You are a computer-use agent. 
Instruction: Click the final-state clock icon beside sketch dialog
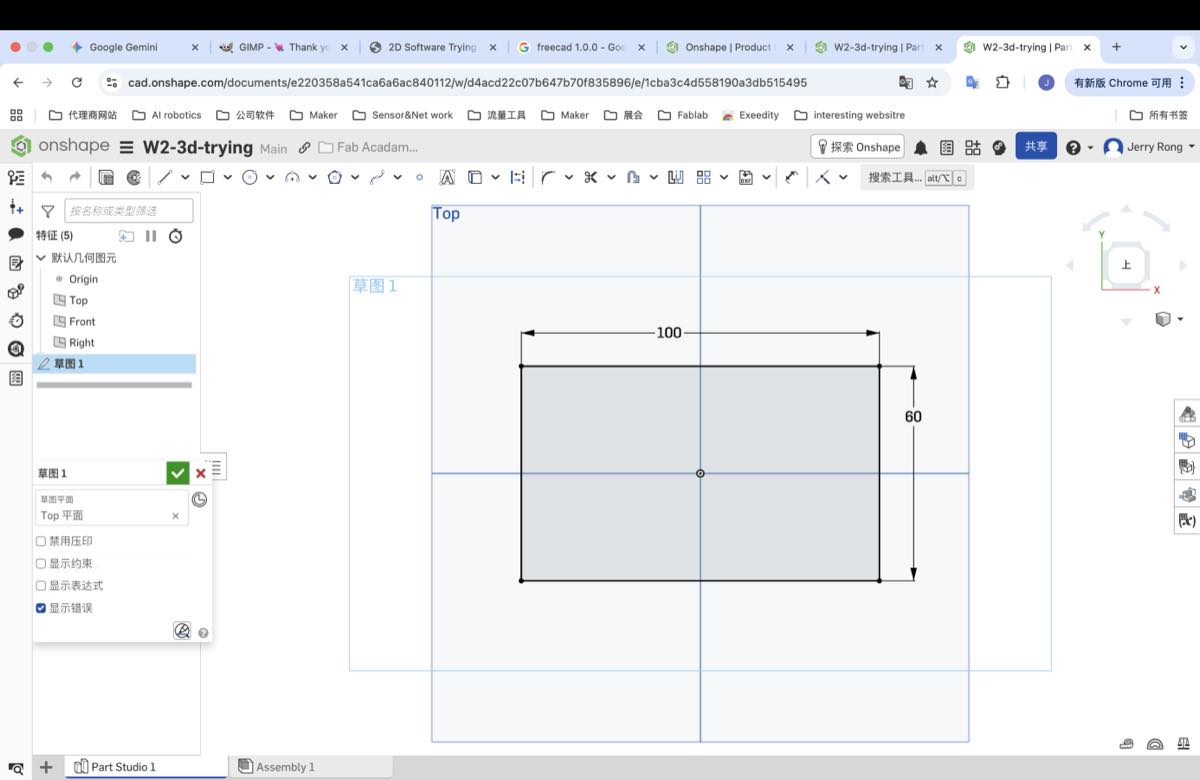tap(199, 499)
